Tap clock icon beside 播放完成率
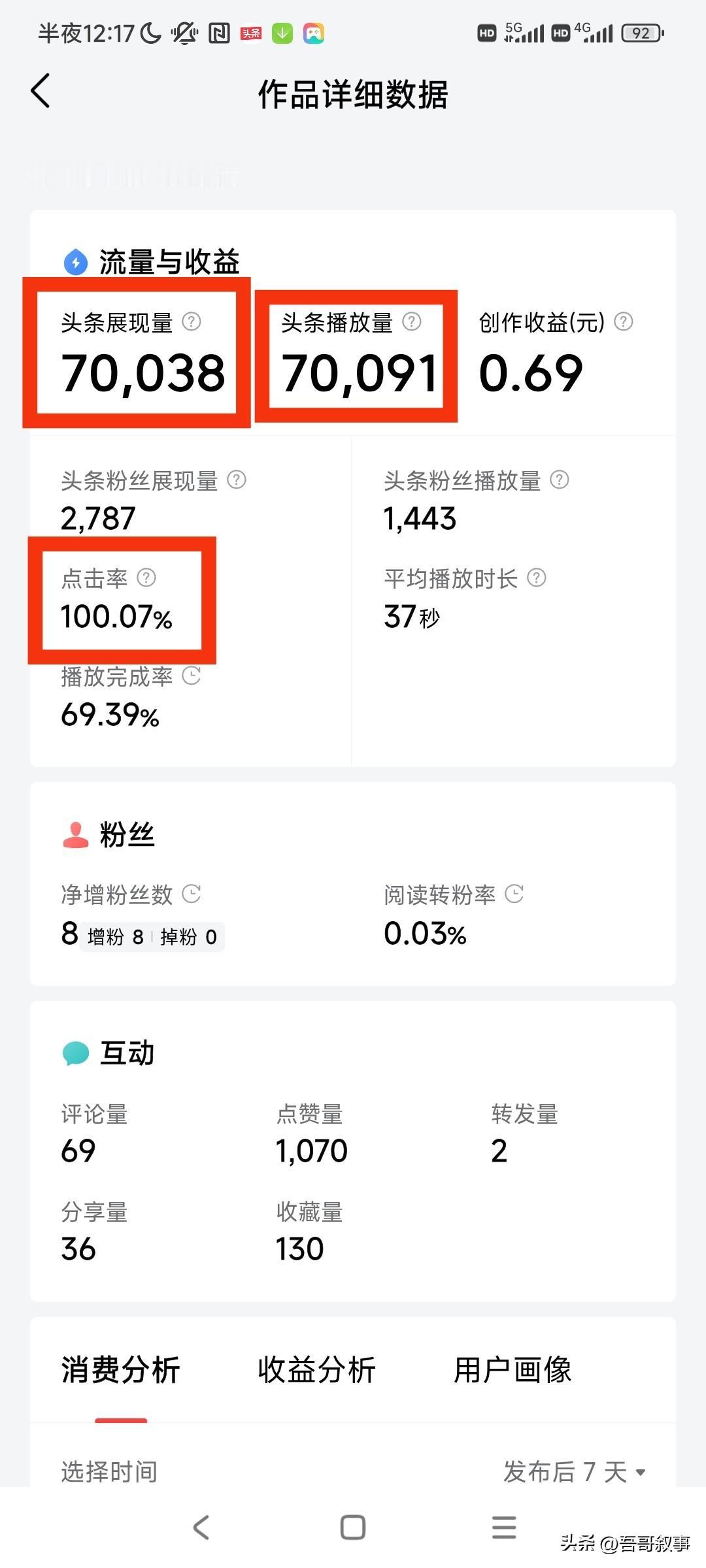Image resolution: width=706 pixels, height=1568 pixels. [x=192, y=676]
